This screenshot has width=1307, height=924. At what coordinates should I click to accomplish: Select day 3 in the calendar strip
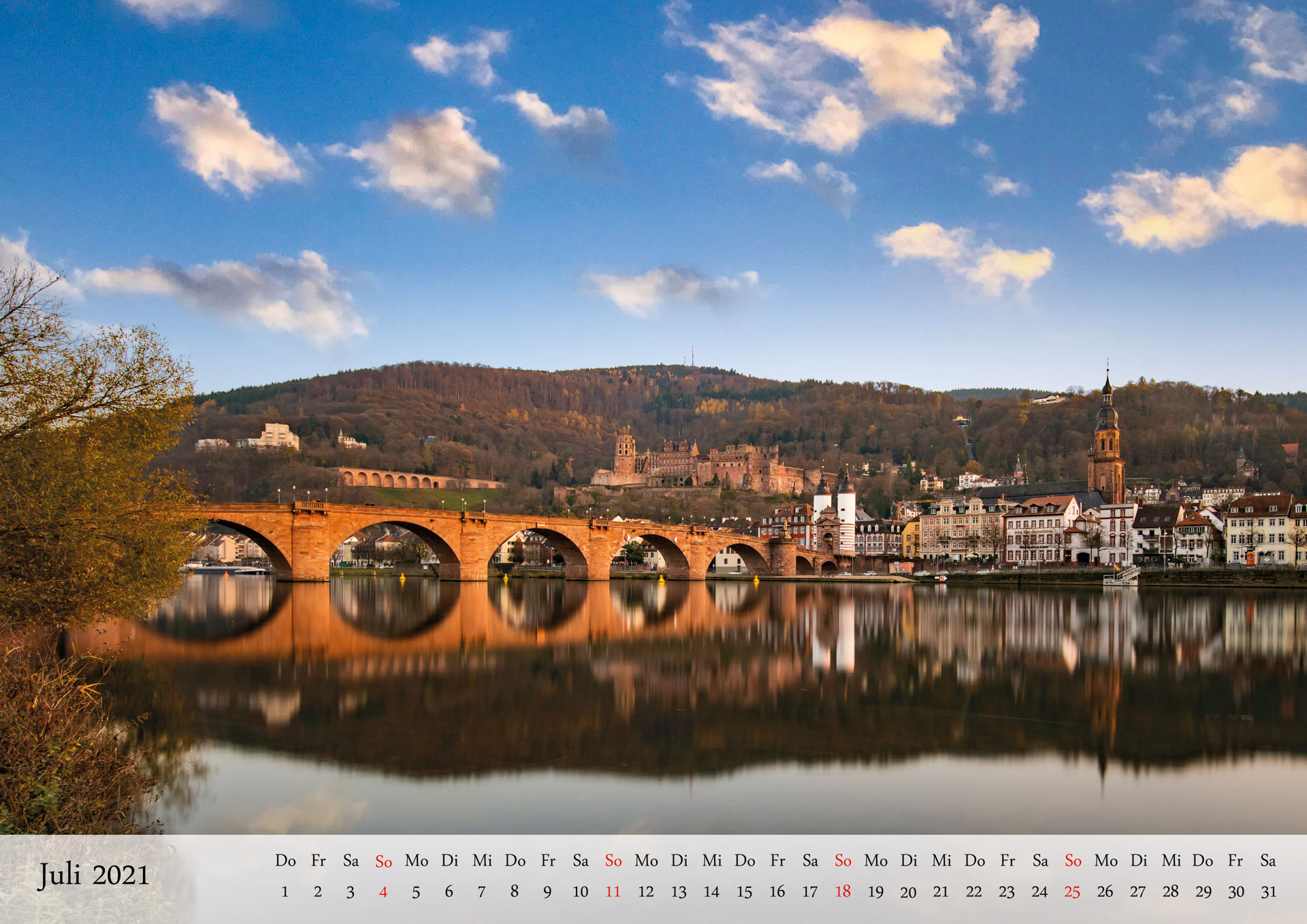pyautogui.click(x=351, y=891)
